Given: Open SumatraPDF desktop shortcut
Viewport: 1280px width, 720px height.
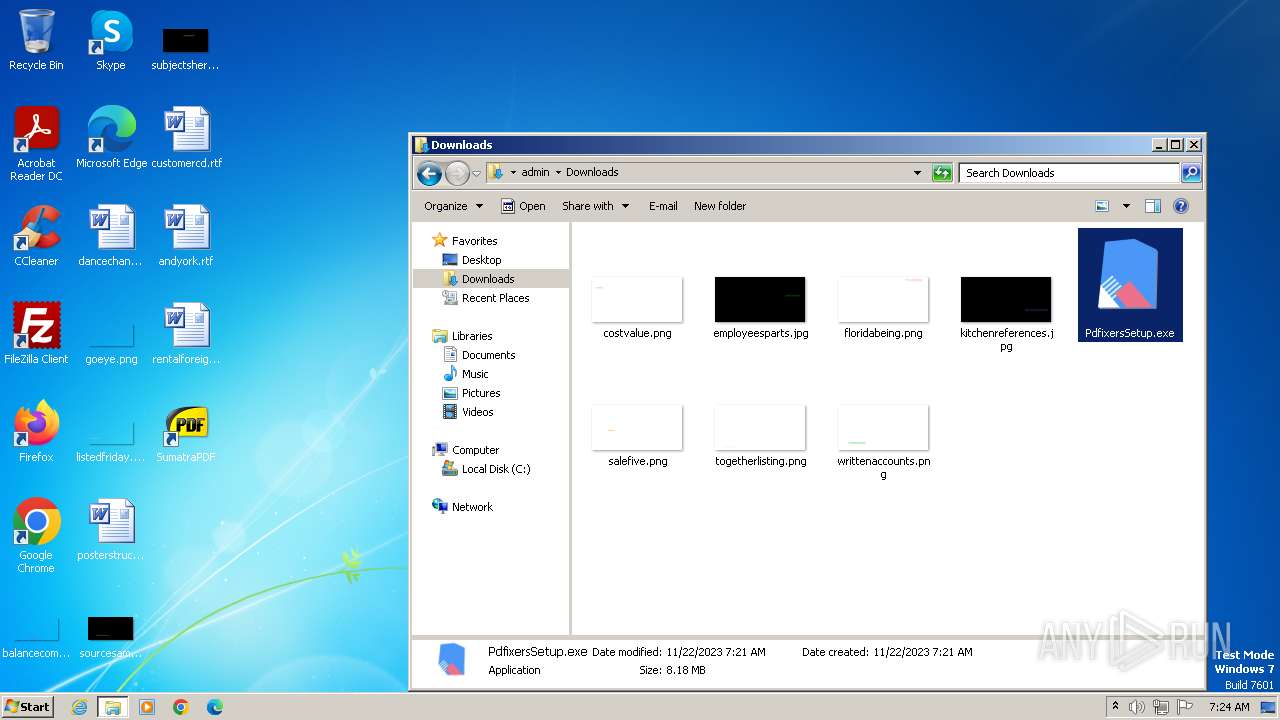Looking at the screenshot, I should click(187, 432).
